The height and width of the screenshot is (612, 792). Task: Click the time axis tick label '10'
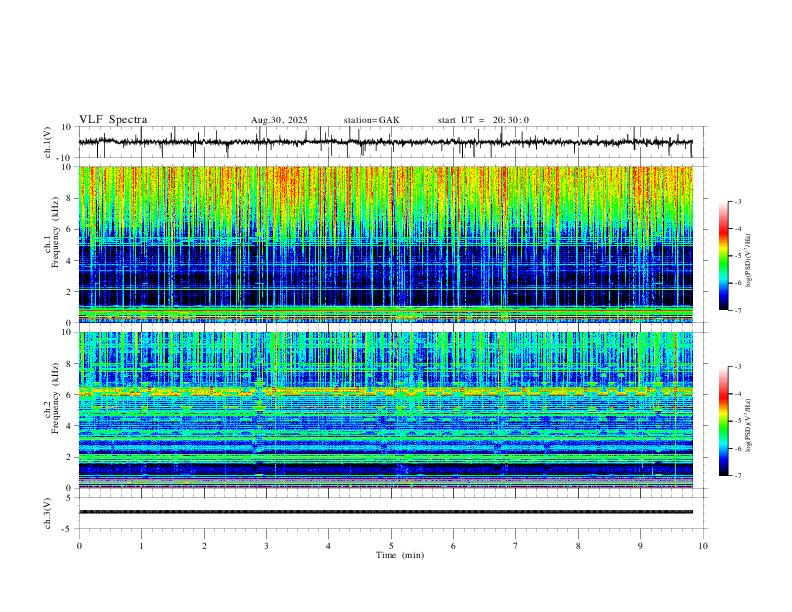point(703,546)
